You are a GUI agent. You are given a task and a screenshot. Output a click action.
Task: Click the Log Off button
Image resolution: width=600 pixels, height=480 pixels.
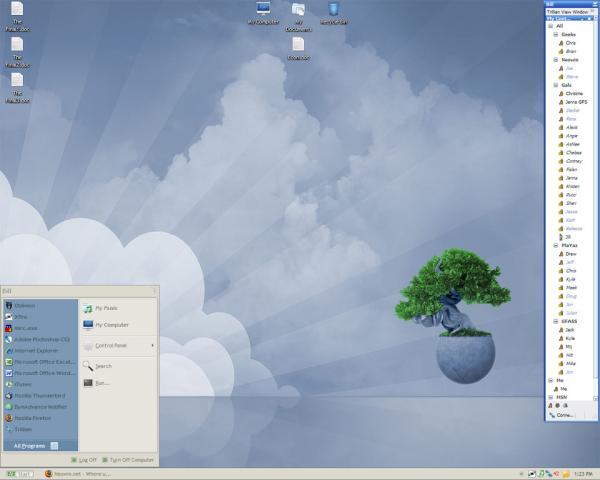(84, 460)
